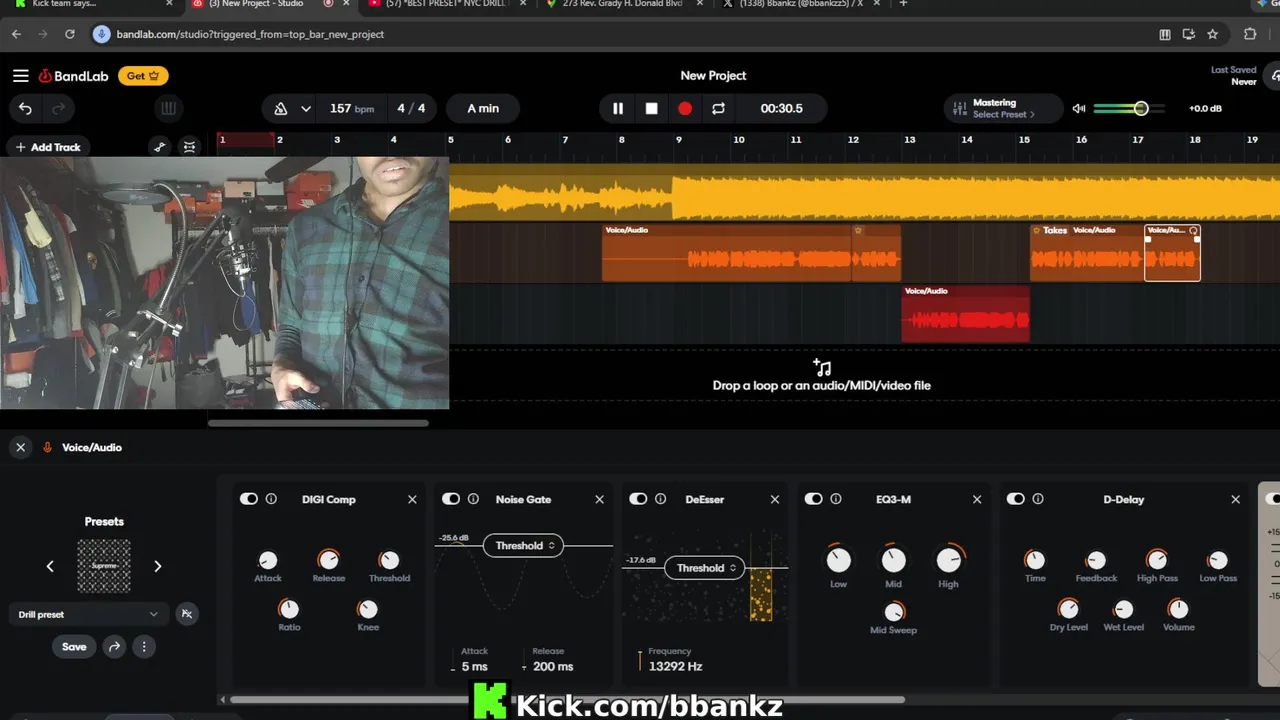
Task: Open DeEsser info icon
Action: [x=660, y=499]
